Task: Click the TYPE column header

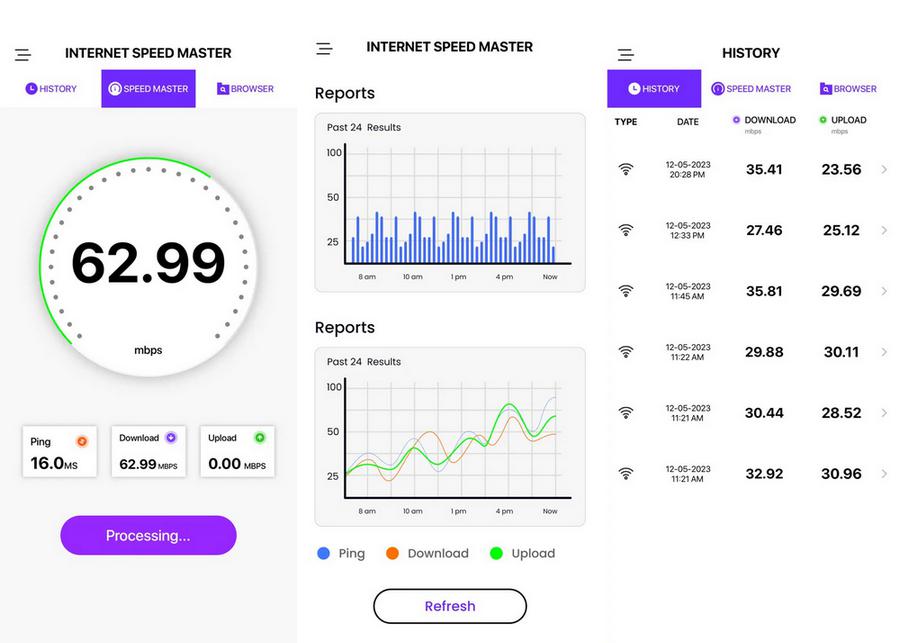Action: coord(626,122)
